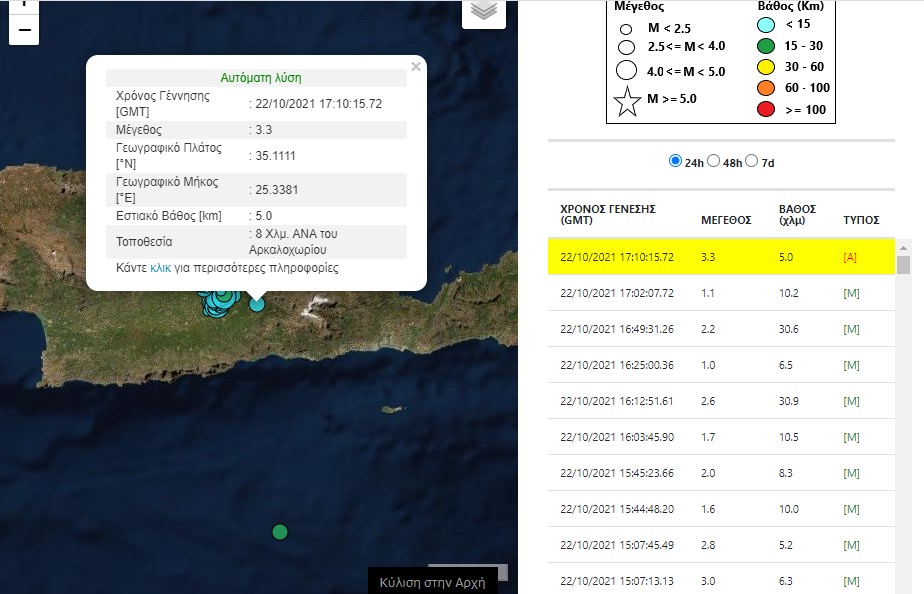This screenshot has height=594, width=924.
Task: Open the map layers selector
Action: pos(483,11)
